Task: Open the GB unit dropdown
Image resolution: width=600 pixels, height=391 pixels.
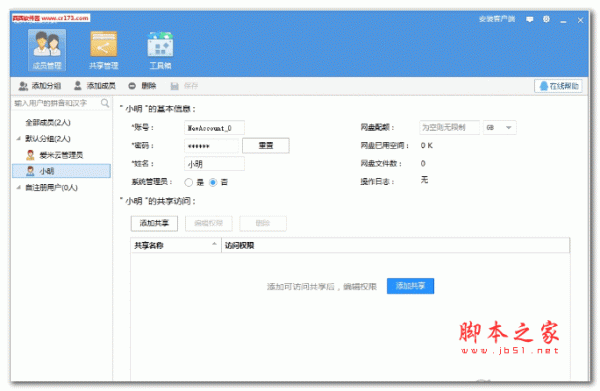Action: pos(499,127)
